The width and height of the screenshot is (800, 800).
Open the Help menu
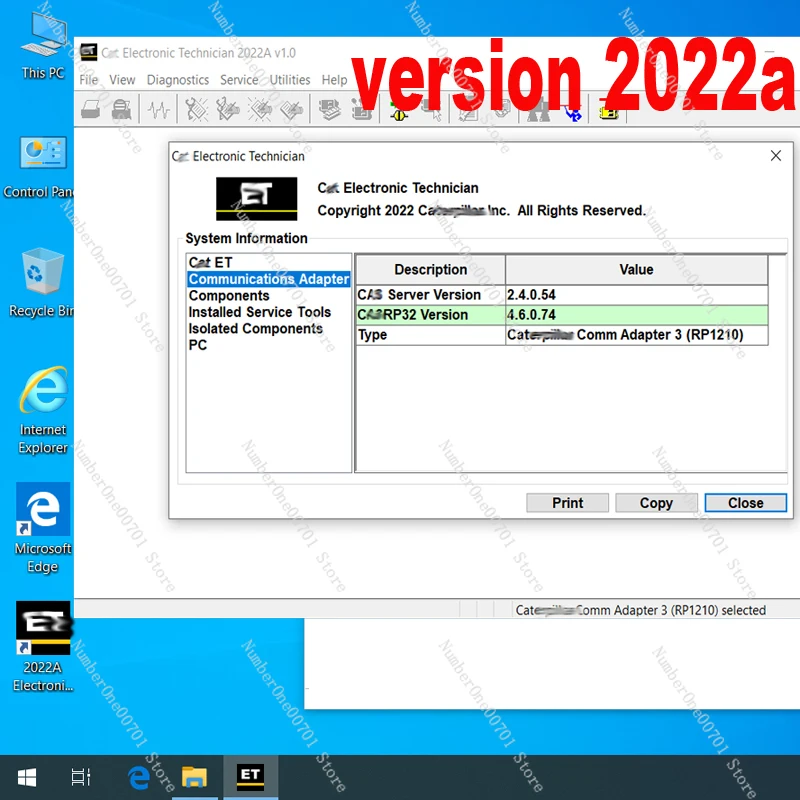tap(334, 80)
